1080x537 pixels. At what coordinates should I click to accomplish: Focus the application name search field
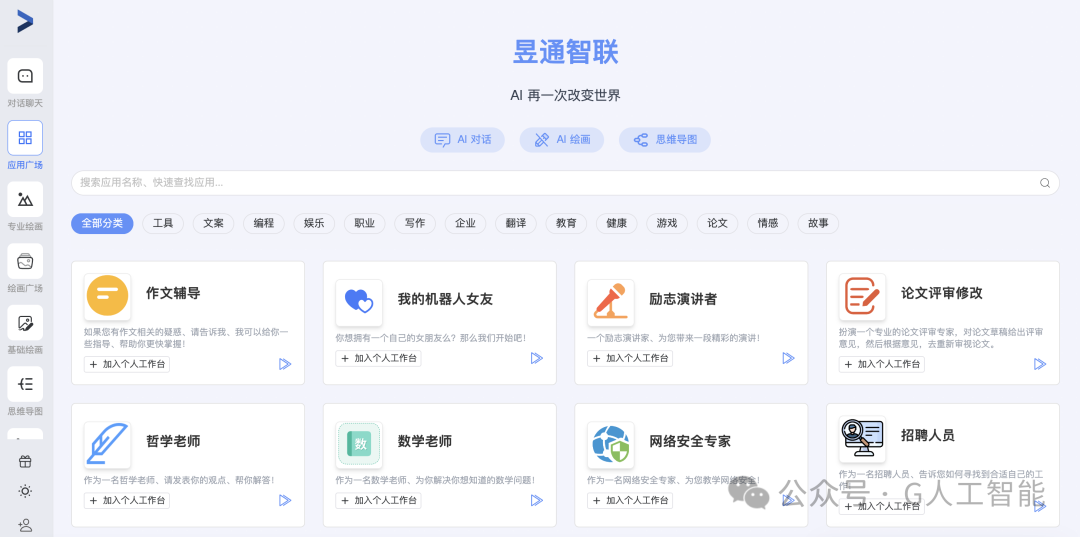click(565, 183)
